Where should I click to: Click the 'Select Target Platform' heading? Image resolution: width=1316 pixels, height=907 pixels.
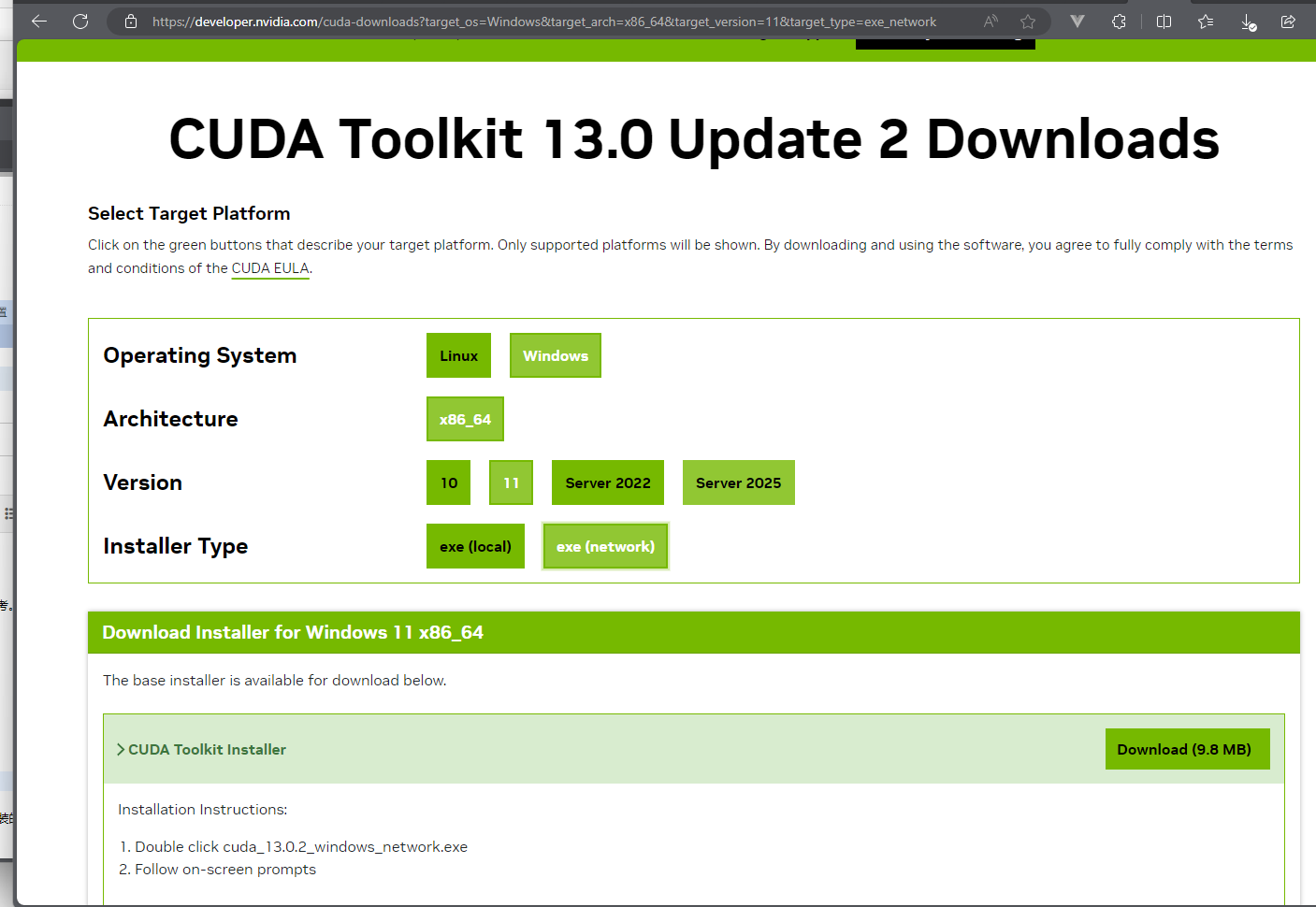(x=189, y=213)
